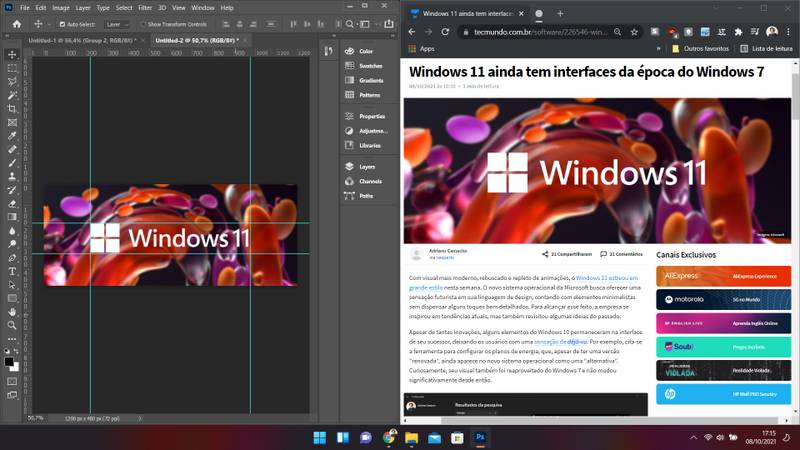Open the Color panel
800x450 pixels.
tap(366, 51)
